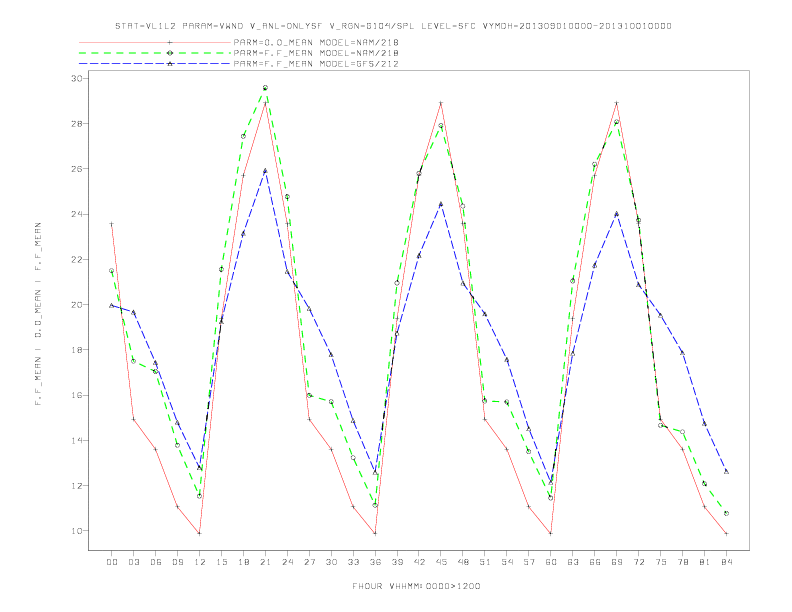Viewport: 792px width, 612px height.
Task: Click blue triangle data point at hour 21
Action: 265,171
